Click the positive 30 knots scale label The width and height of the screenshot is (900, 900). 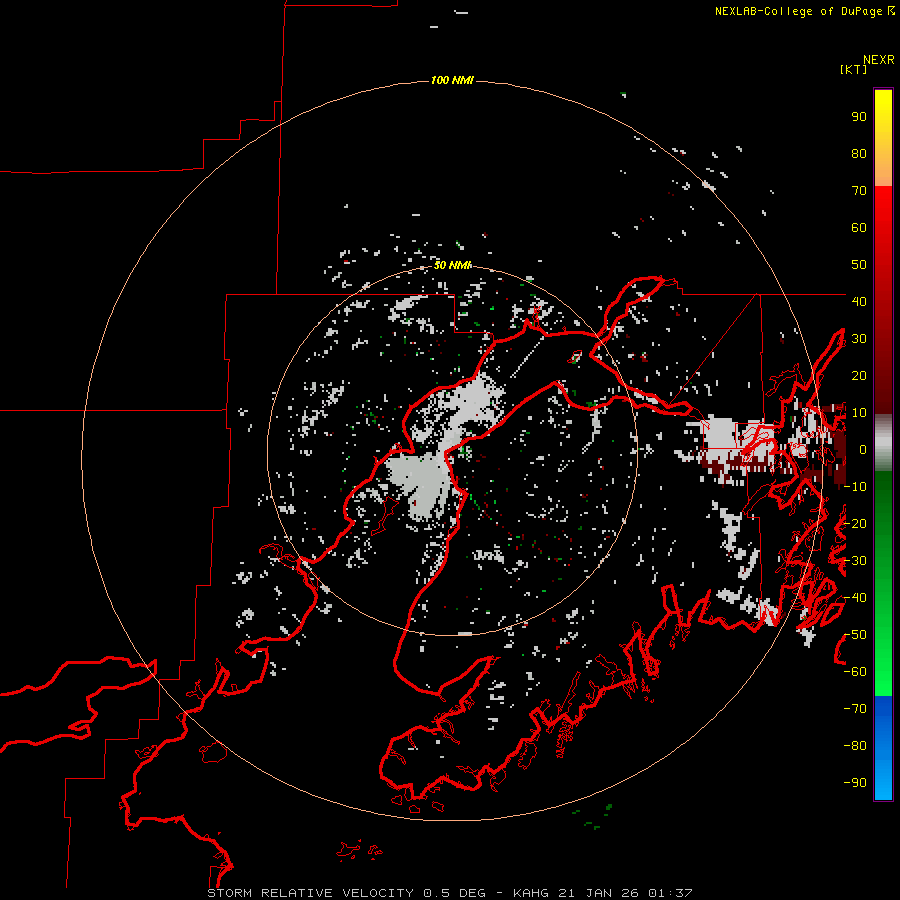pos(859,339)
